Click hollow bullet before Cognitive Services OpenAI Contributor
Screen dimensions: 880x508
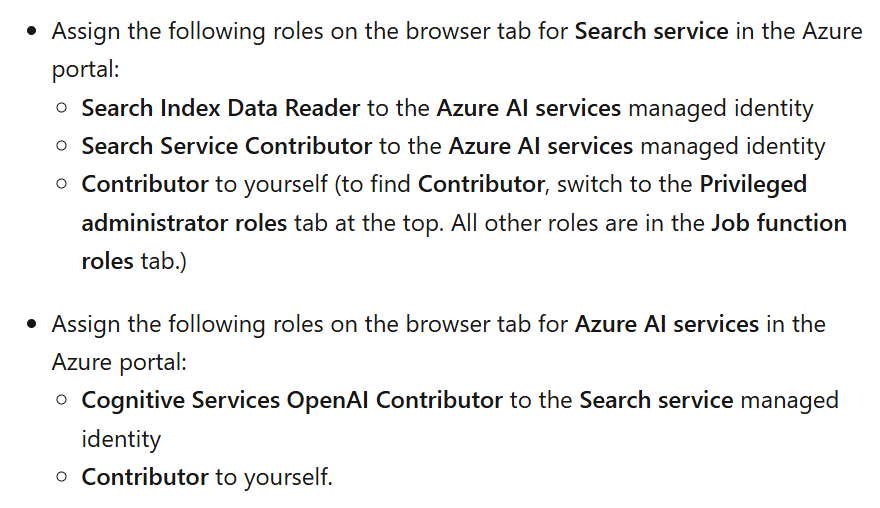pyautogui.click(x=62, y=400)
